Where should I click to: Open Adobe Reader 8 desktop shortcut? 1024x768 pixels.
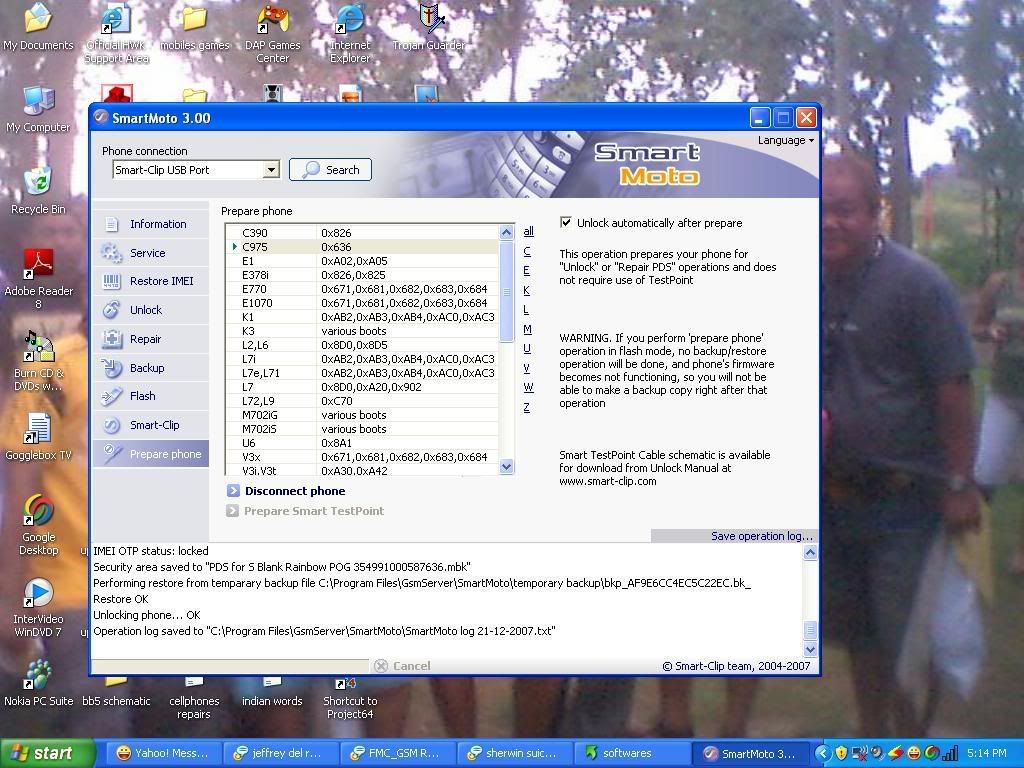click(38, 280)
